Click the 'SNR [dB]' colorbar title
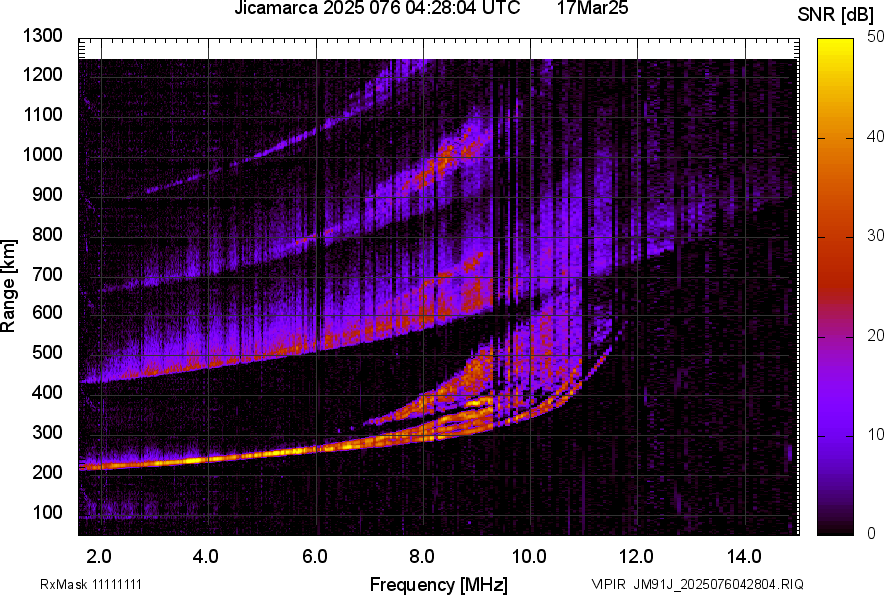Screen dimensions: 884x595 [x=835, y=15]
